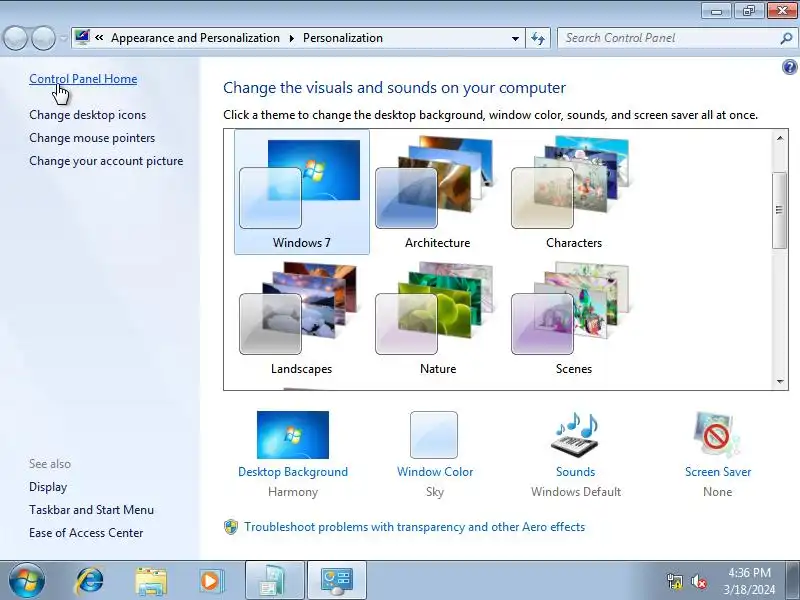Click the taskbar clock showing 4:36 PM
The height and width of the screenshot is (600, 800).
pos(749,581)
